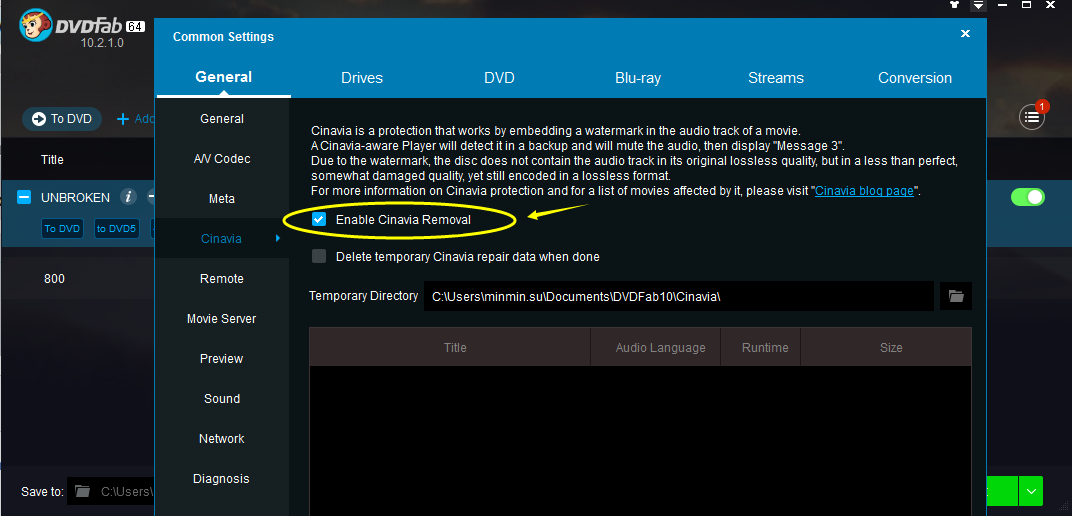Toggle the UNBROKEN task enable switch
Viewport: 1072px width, 516px height.
[1028, 198]
